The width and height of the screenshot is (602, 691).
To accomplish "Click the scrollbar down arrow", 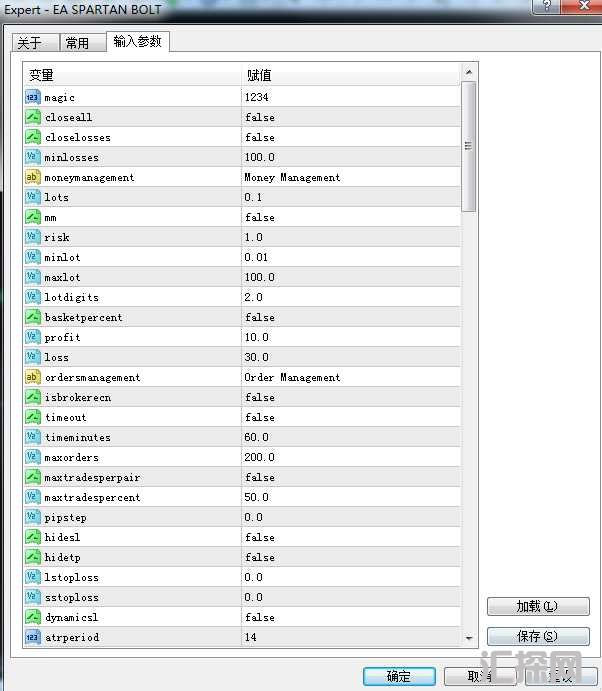I will [469, 638].
